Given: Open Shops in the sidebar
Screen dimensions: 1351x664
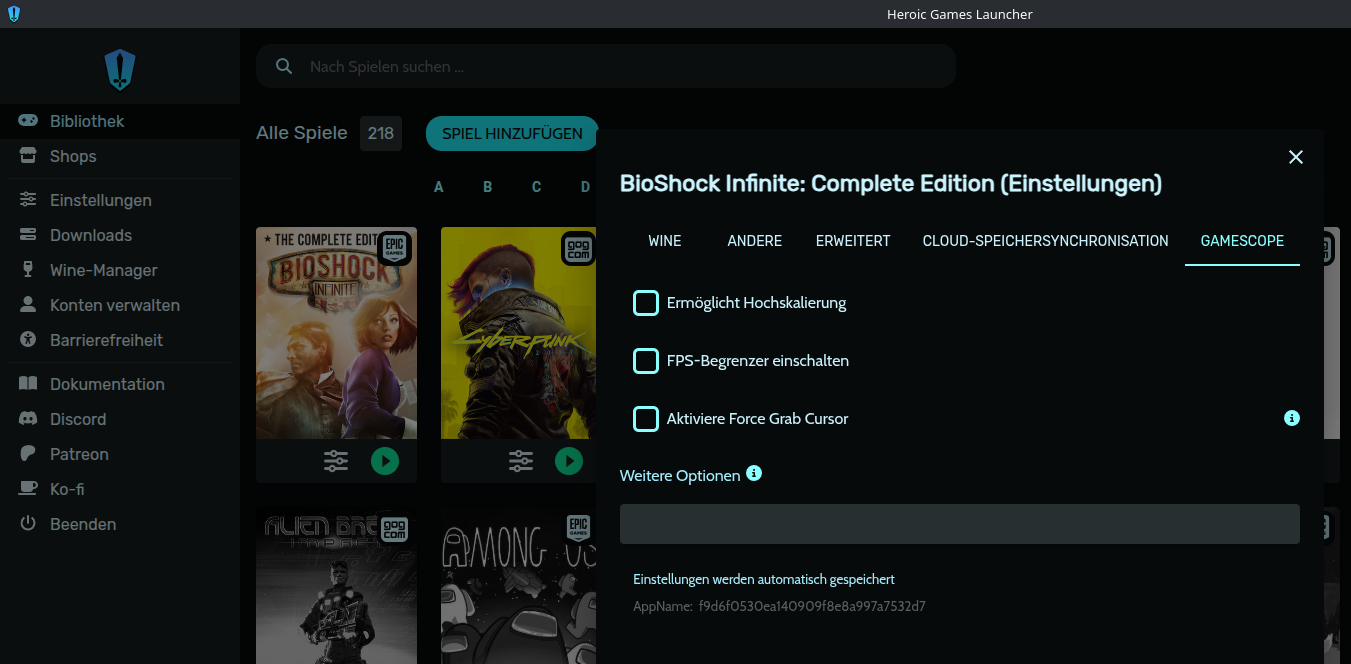Looking at the screenshot, I should [x=120, y=156].
